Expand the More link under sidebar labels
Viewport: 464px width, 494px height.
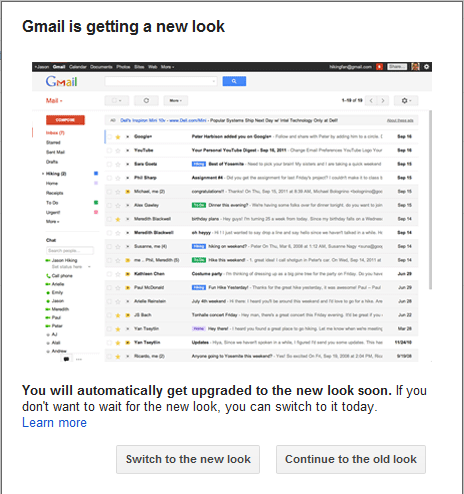coord(53,222)
